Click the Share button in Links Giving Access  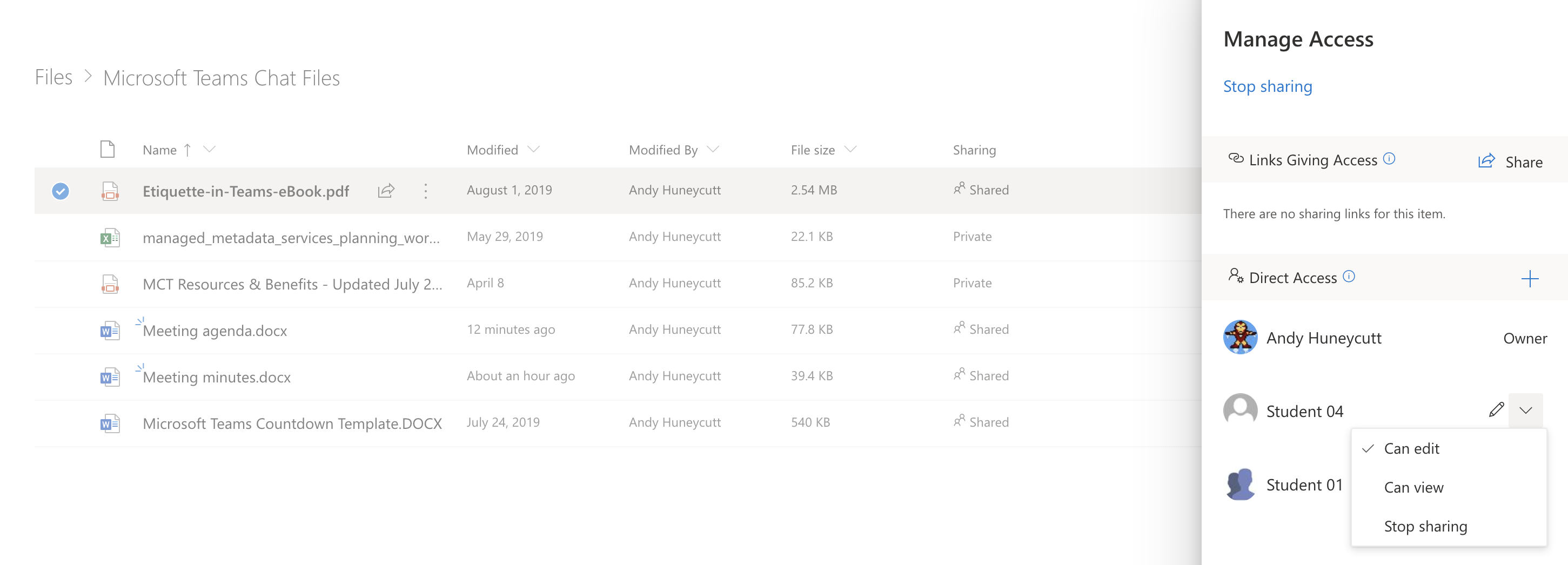pyautogui.click(x=1511, y=162)
